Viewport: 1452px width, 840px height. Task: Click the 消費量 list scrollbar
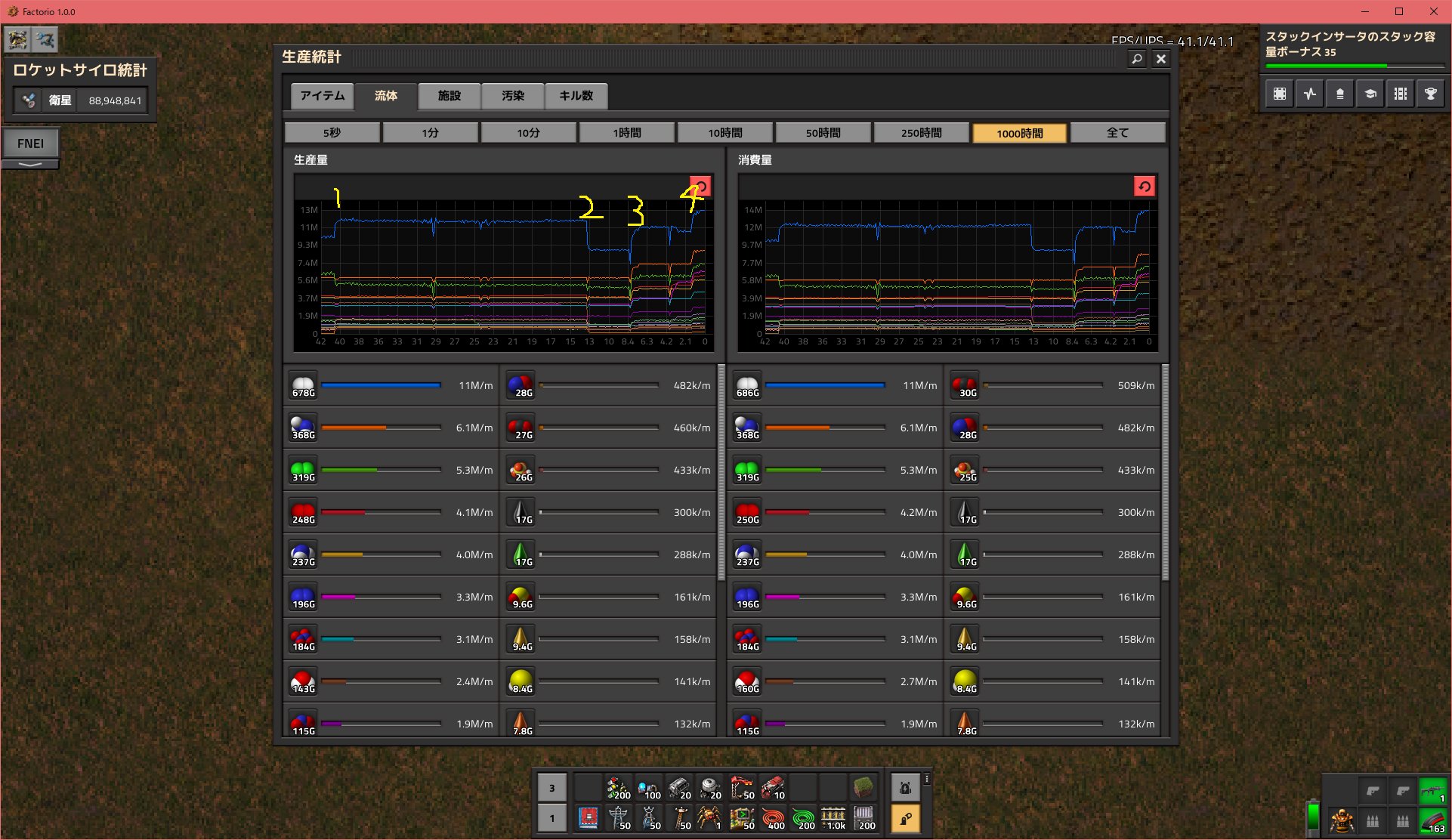pos(1166,472)
